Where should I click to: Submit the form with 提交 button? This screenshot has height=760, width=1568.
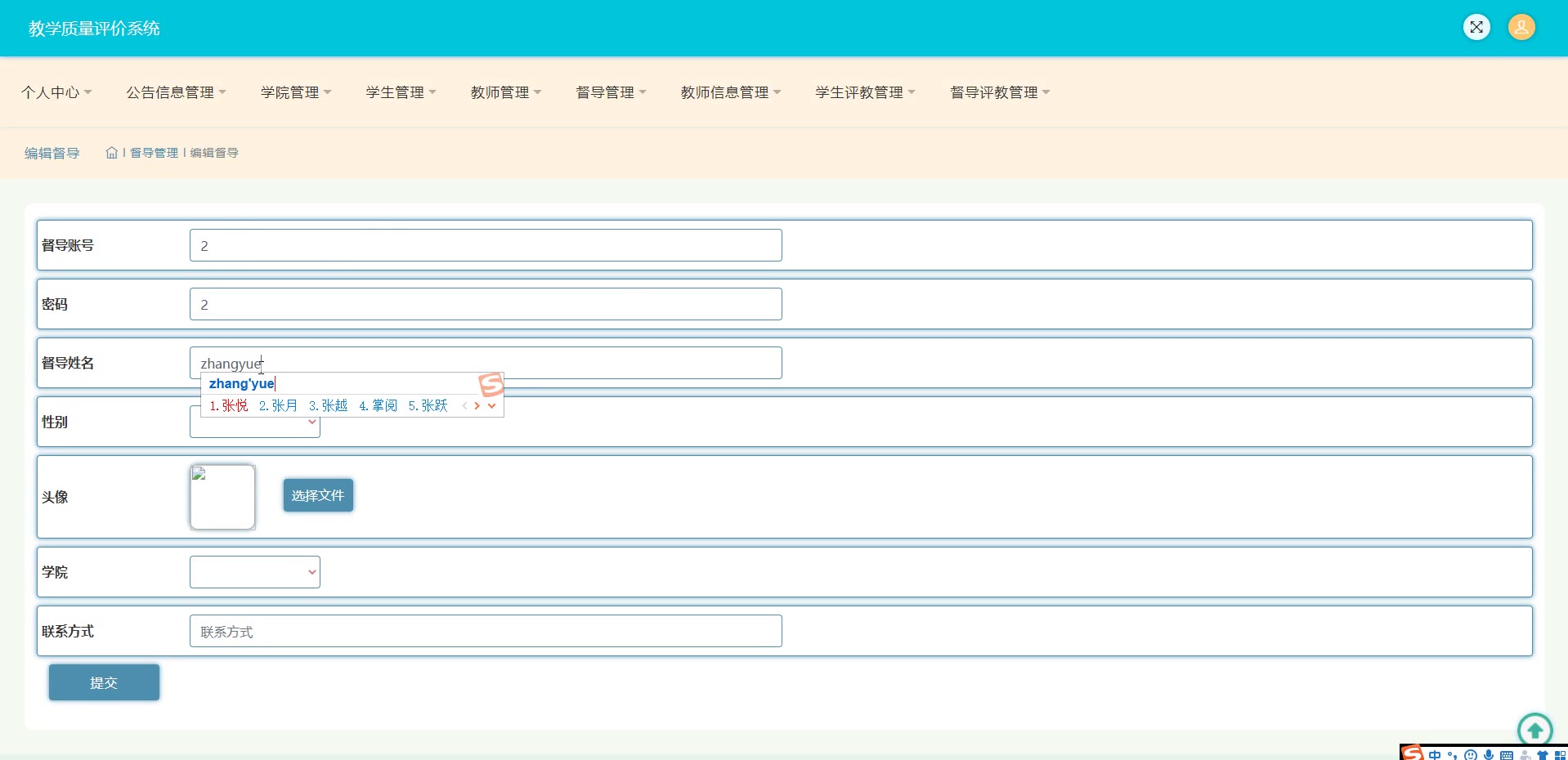point(104,682)
